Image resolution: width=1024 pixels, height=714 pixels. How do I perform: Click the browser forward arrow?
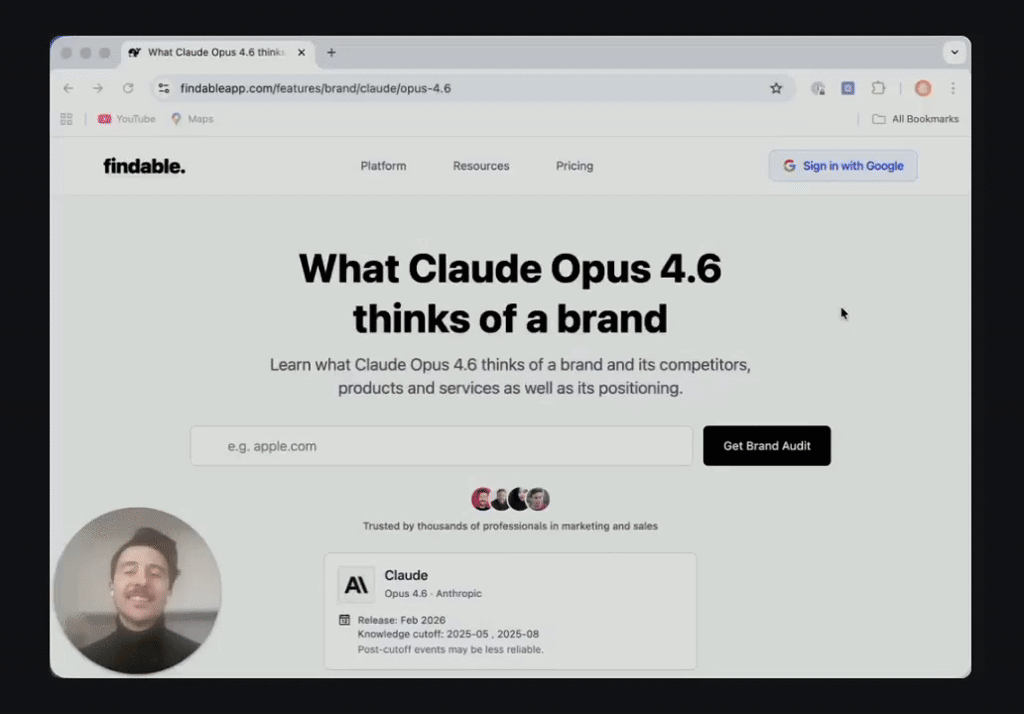click(98, 88)
